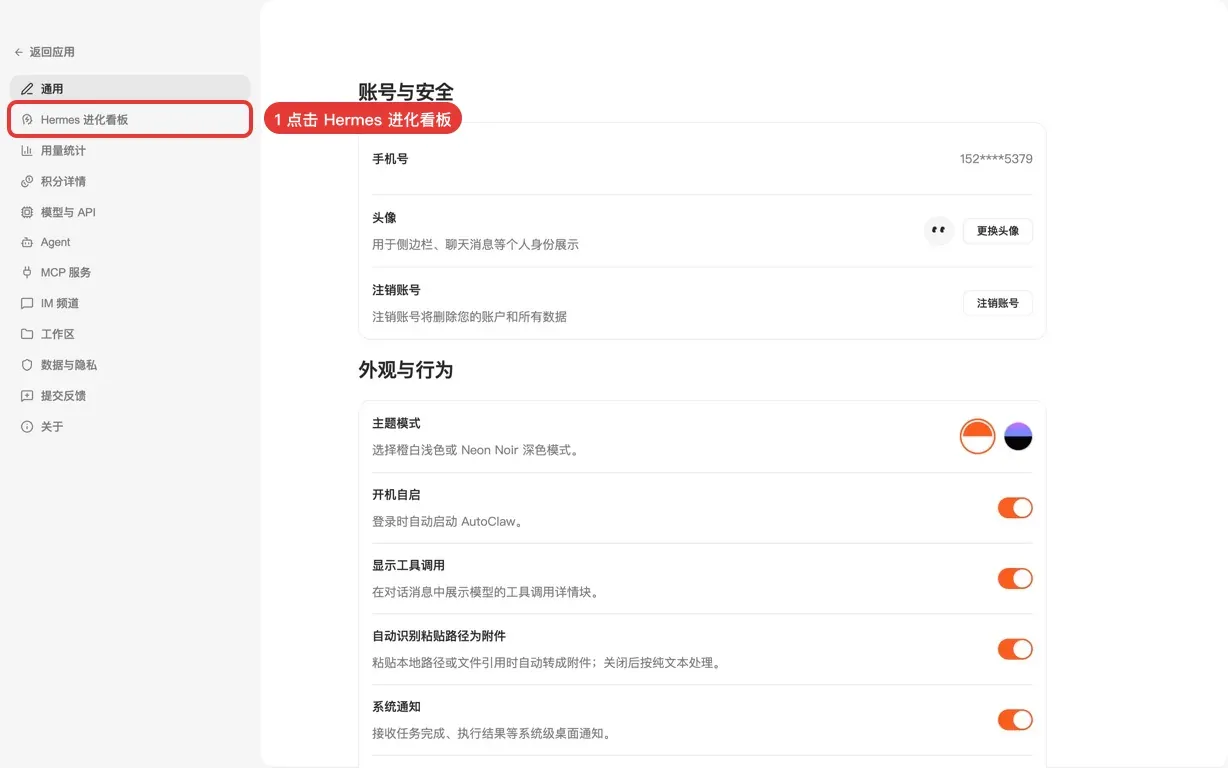Screen dimensions: 1228x768
Task: Click the bar chart icon for 用量统计
Action: pos(27,151)
